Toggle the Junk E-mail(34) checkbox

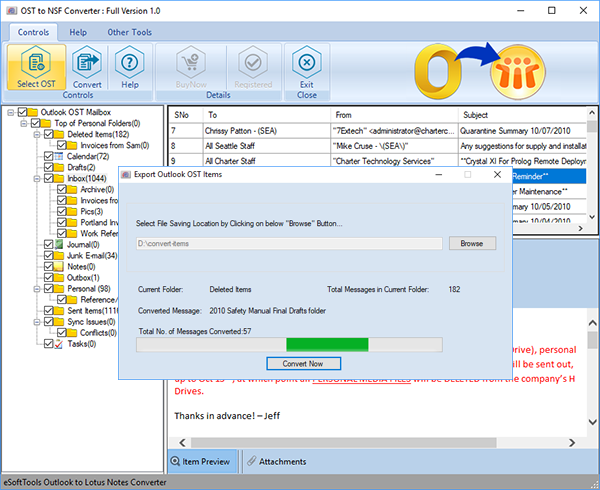pos(49,256)
